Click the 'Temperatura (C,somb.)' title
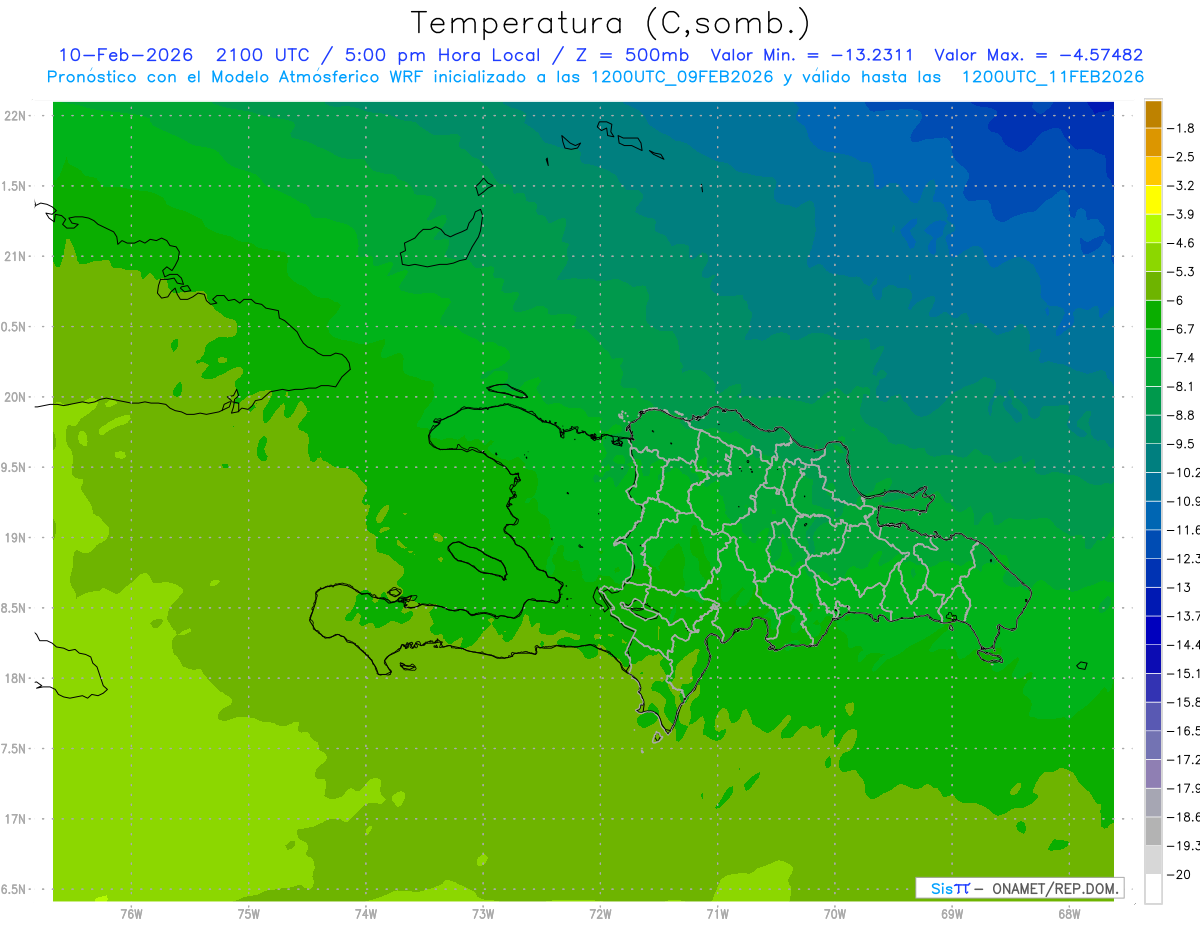Screen dimensions: 1200x927 [612, 23]
